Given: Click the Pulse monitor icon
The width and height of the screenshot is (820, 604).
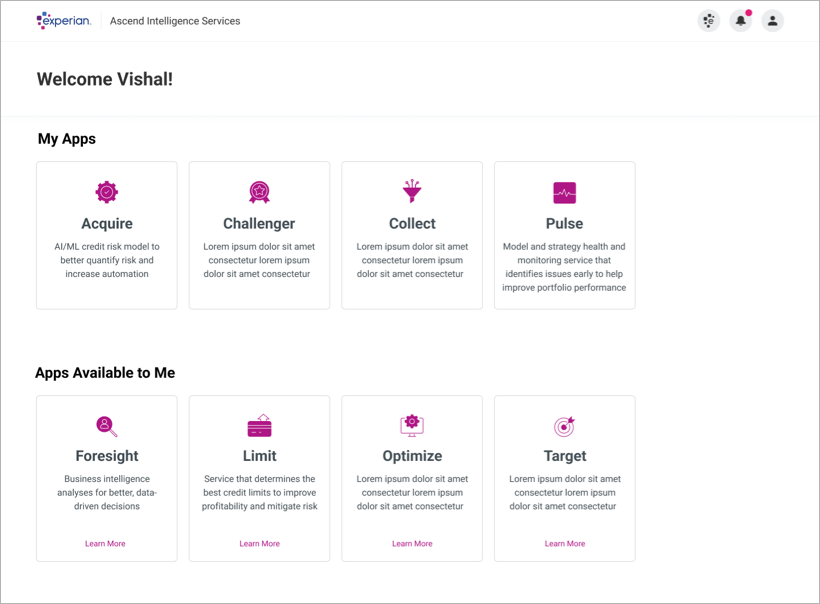Looking at the screenshot, I should coord(565,192).
